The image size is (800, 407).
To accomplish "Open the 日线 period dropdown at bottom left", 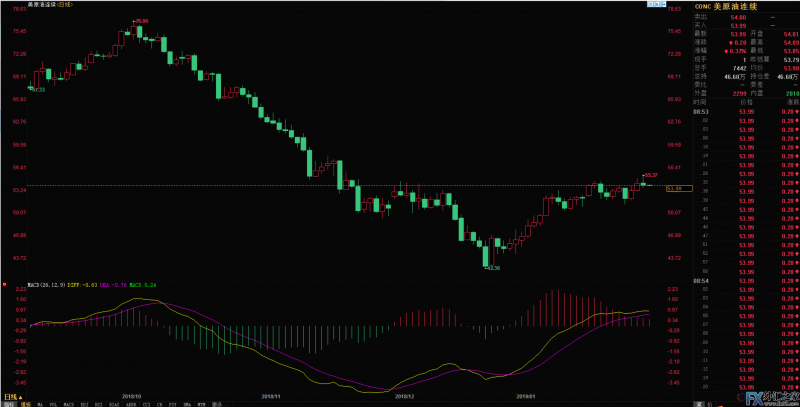I will coord(12,397).
